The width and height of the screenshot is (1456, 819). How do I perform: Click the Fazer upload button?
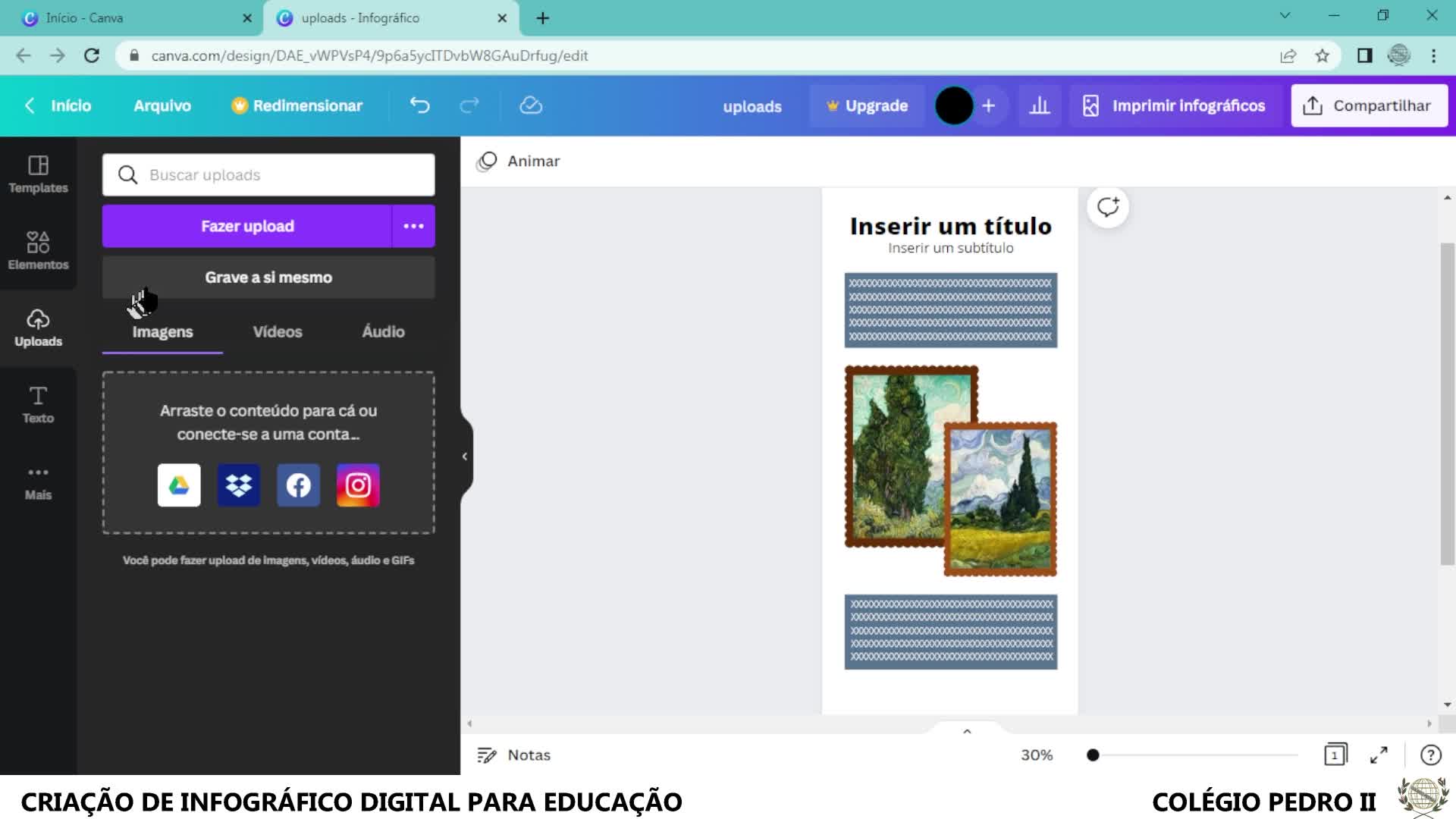coord(247,226)
